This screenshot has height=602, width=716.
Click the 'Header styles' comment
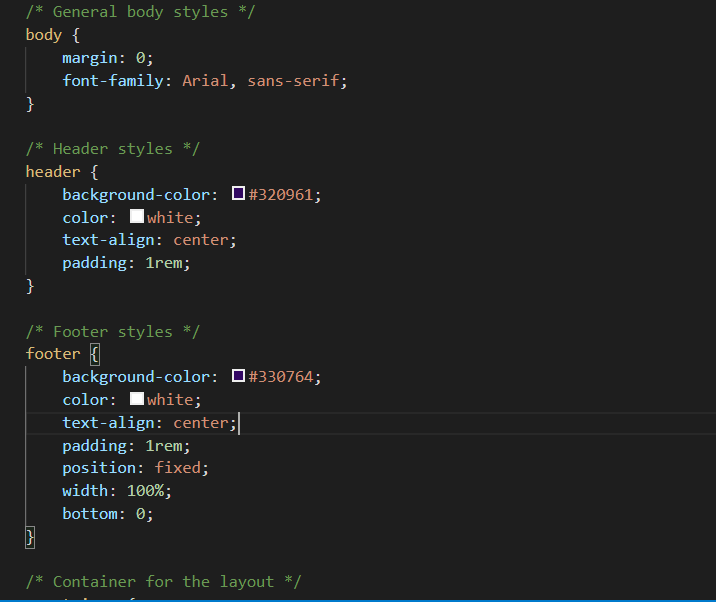[x=113, y=149]
